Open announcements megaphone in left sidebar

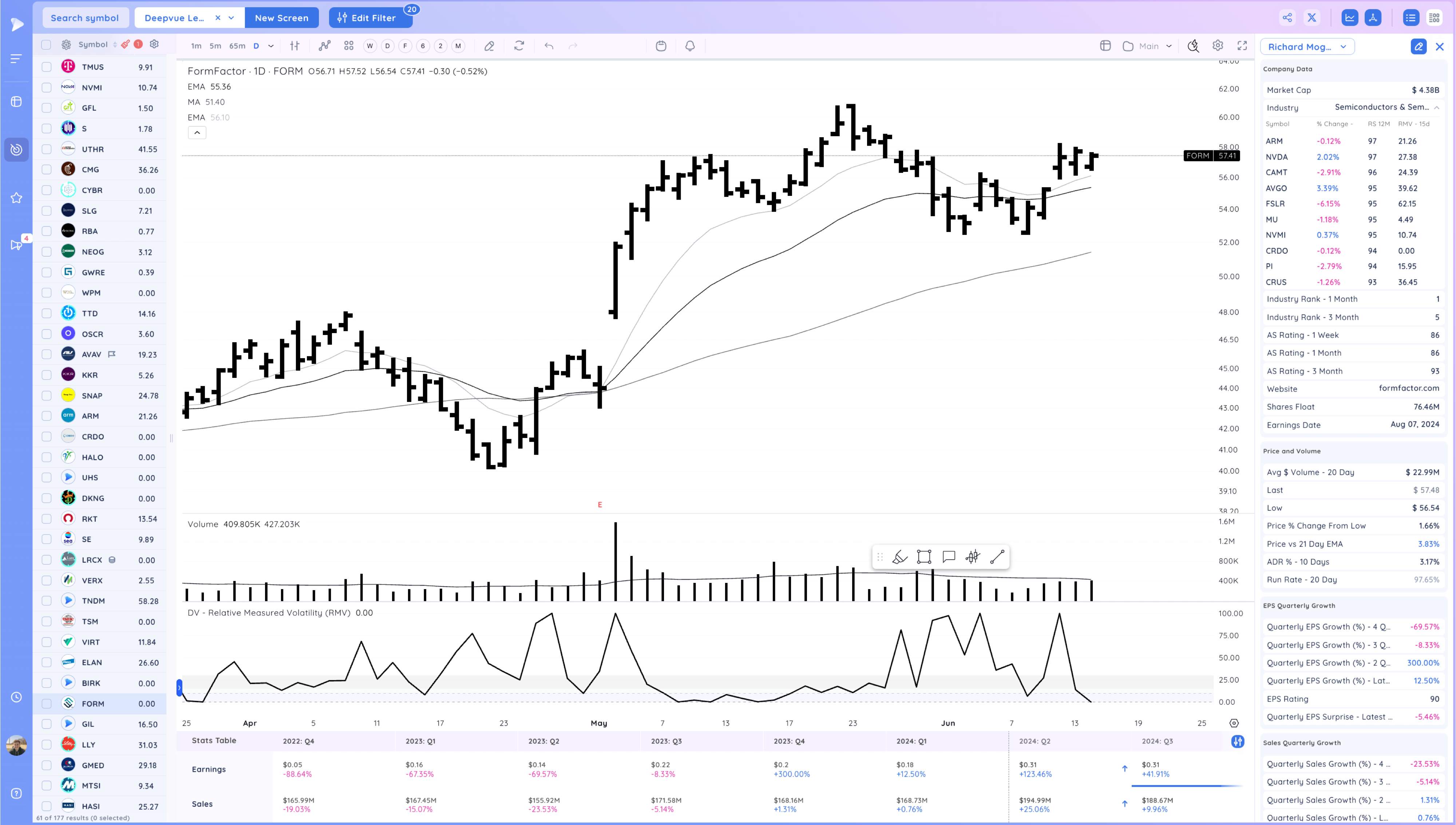coord(16,245)
